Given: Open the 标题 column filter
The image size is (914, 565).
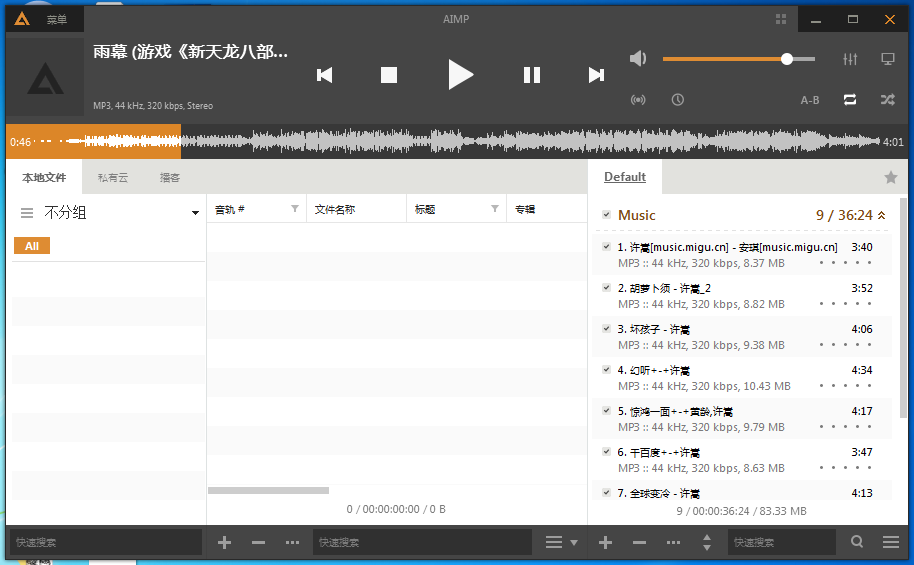Looking at the screenshot, I should pos(495,209).
